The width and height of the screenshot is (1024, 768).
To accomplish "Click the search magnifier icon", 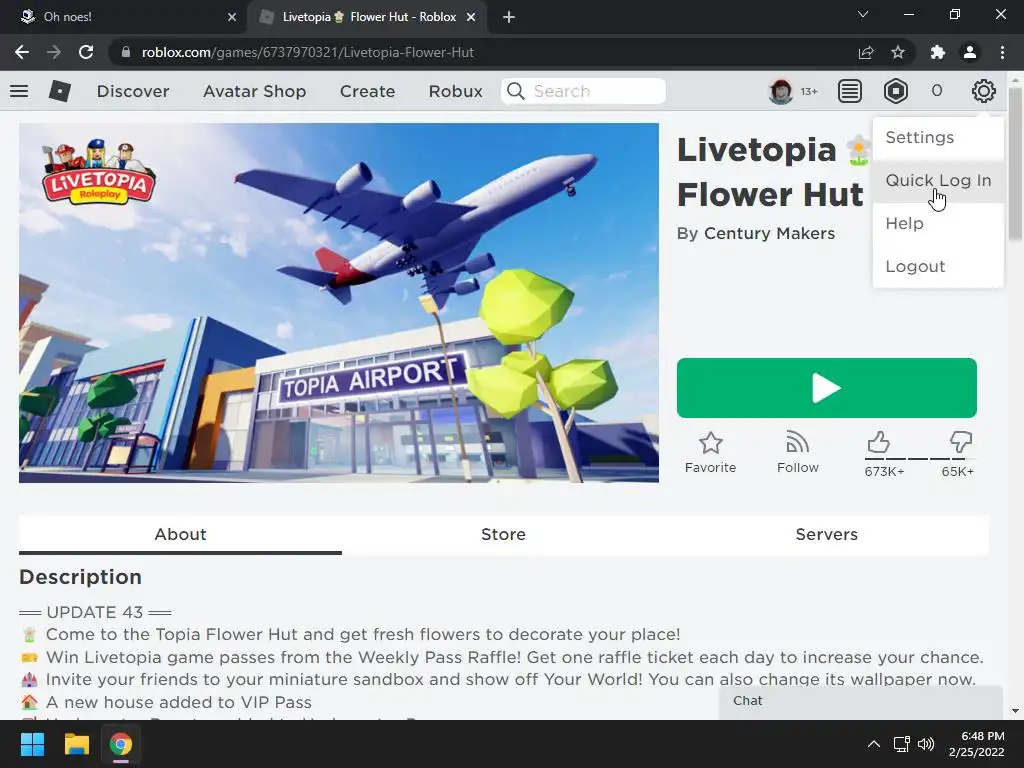I will click(516, 91).
